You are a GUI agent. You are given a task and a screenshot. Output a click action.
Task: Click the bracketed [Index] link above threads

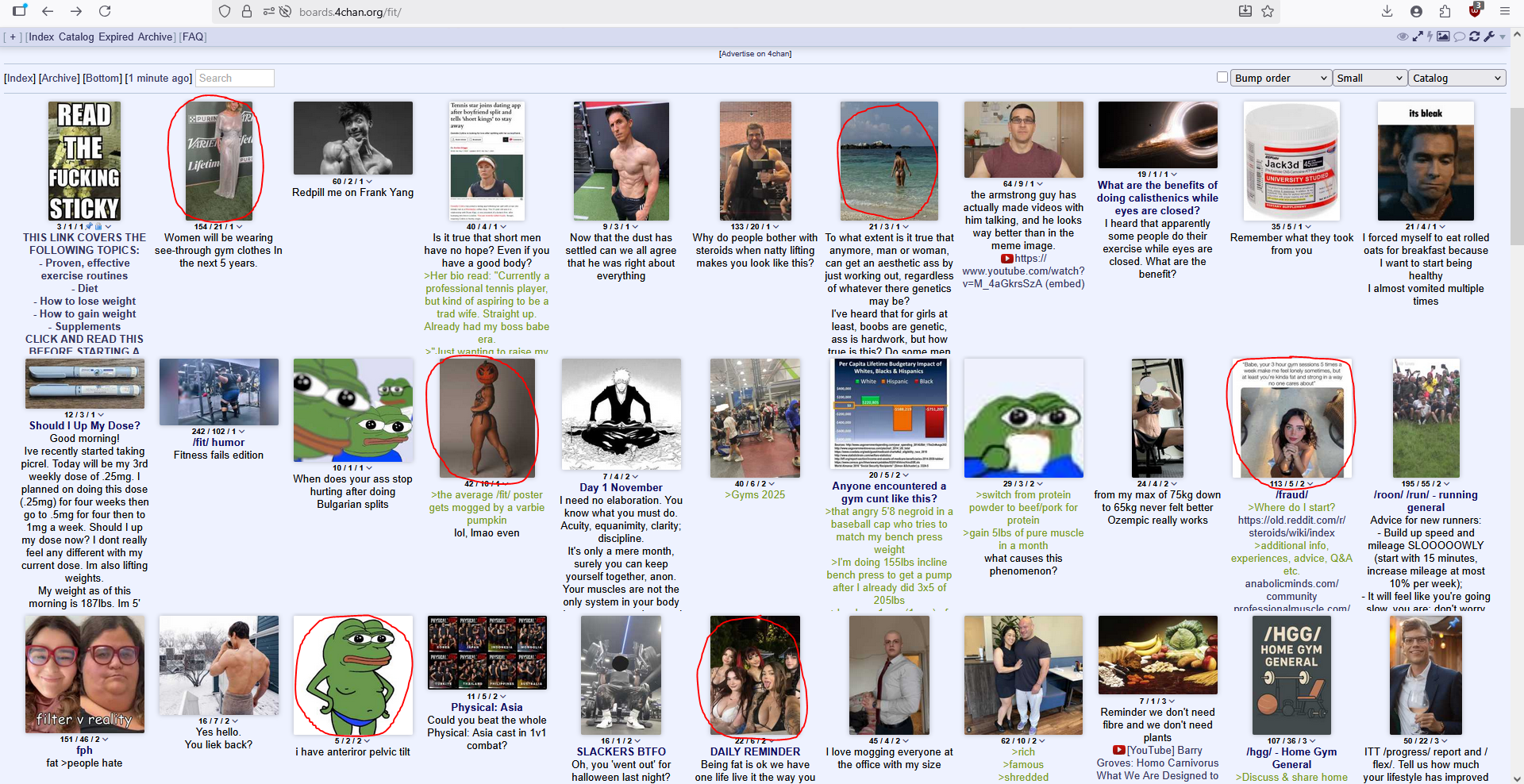tap(20, 78)
